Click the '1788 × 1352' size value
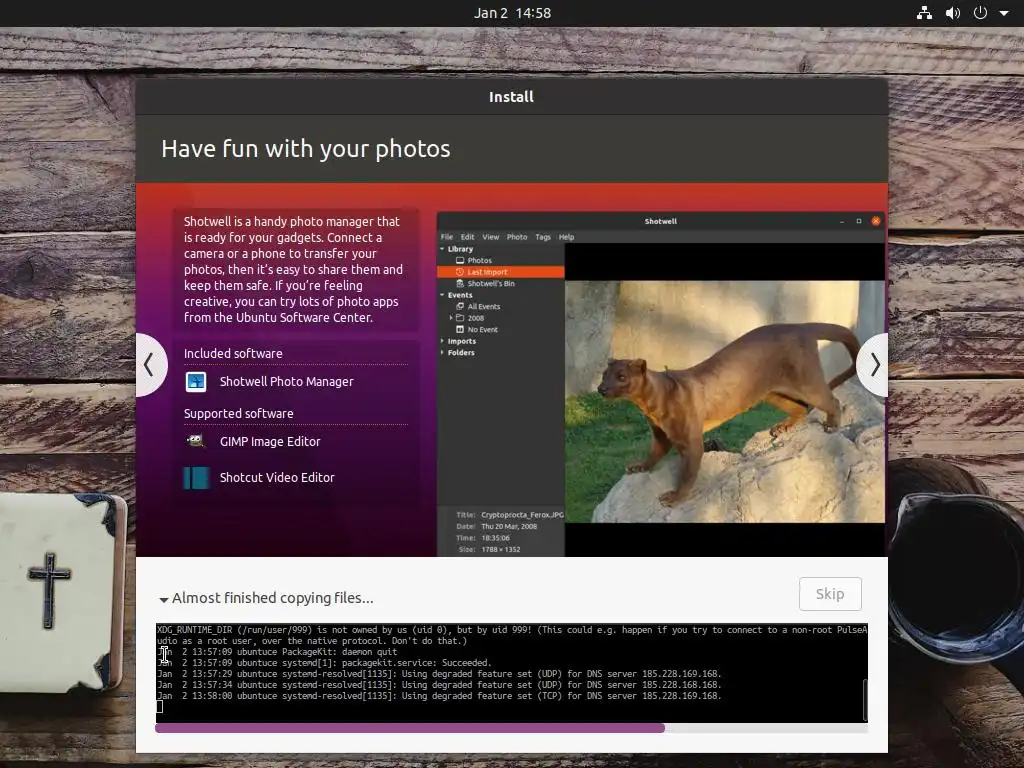This screenshot has width=1024, height=768. pos(501,549)
